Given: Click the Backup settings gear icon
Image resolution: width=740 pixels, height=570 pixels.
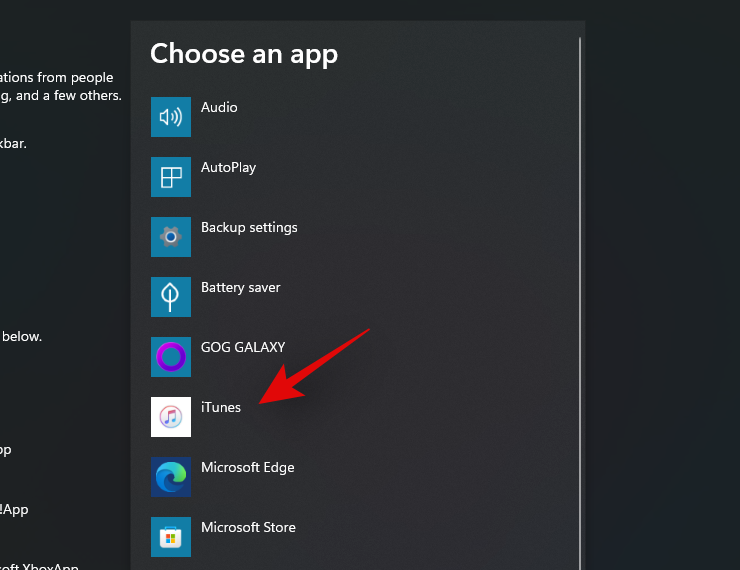Looking at the screenshot, I should pyautogui.click(x=171, y=237).
